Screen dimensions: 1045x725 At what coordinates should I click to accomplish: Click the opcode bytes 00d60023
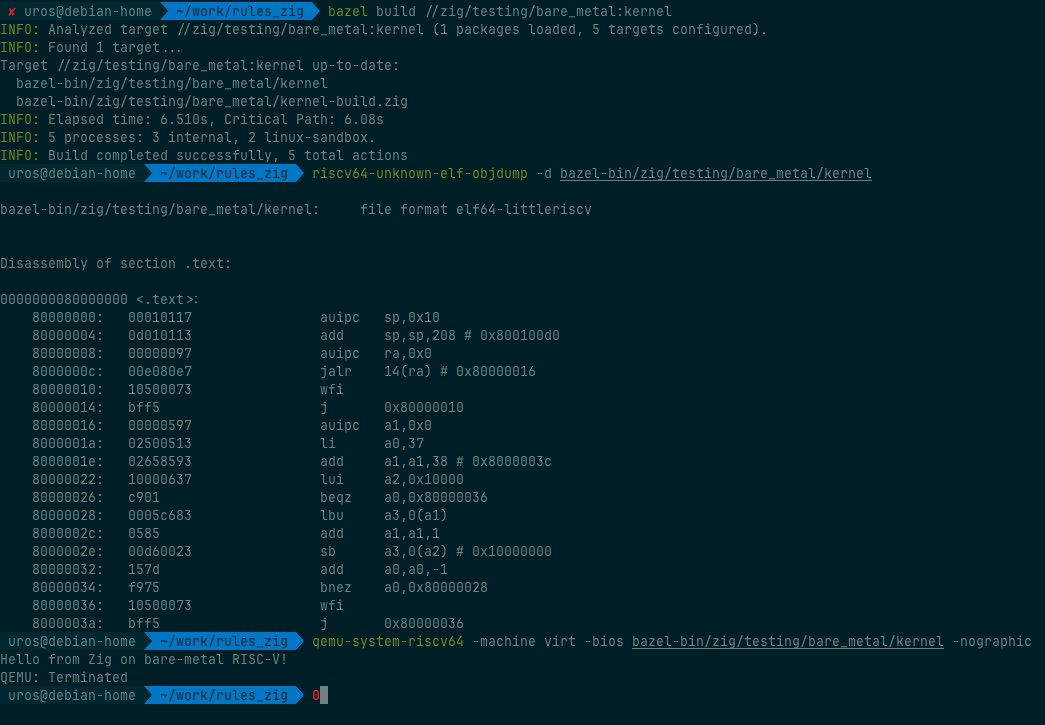pyautogui.click(x=159, y=551)
